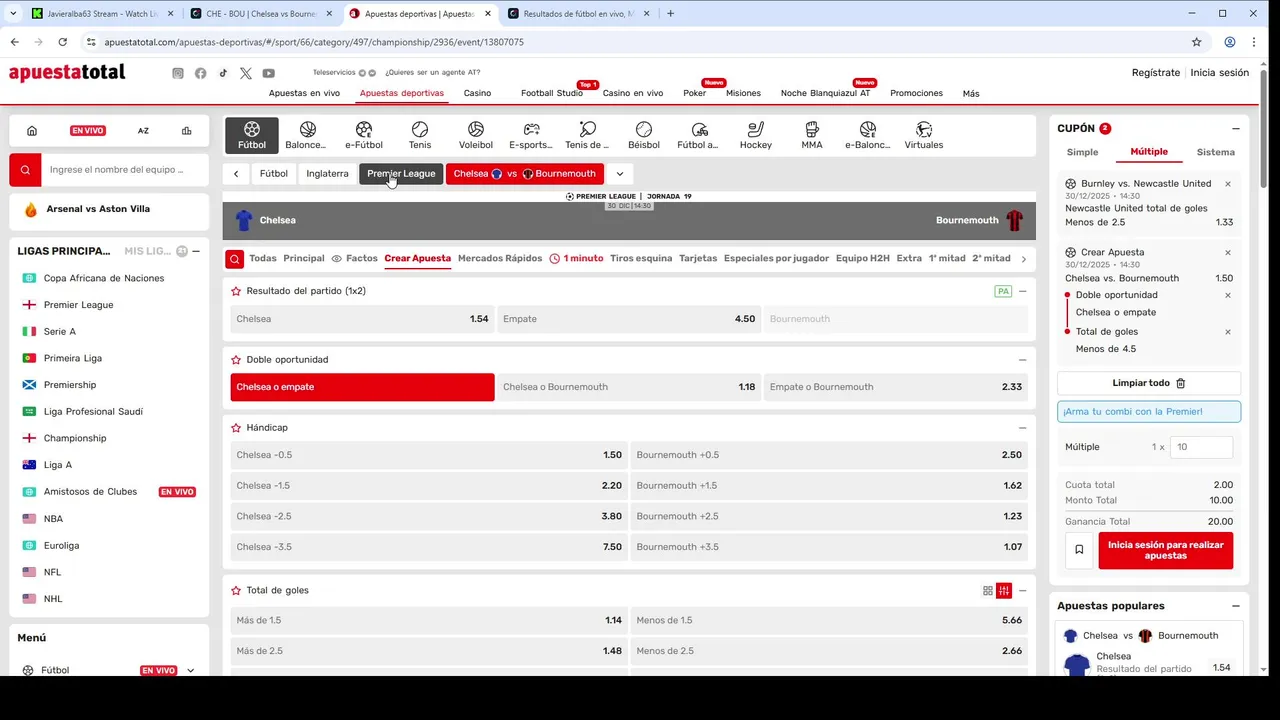Collapse the Resultado del partido section
Screen dimensions: 1280x720
[x=1022, y=291]
